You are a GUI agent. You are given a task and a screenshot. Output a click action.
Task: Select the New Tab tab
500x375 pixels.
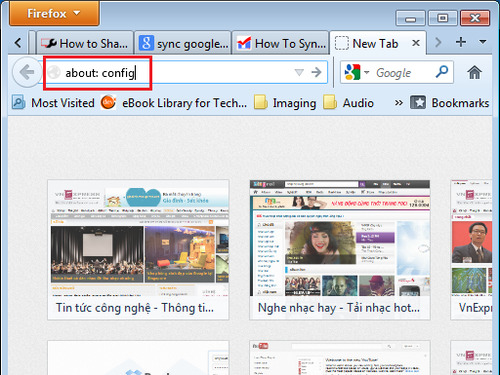tap(378, 43)
